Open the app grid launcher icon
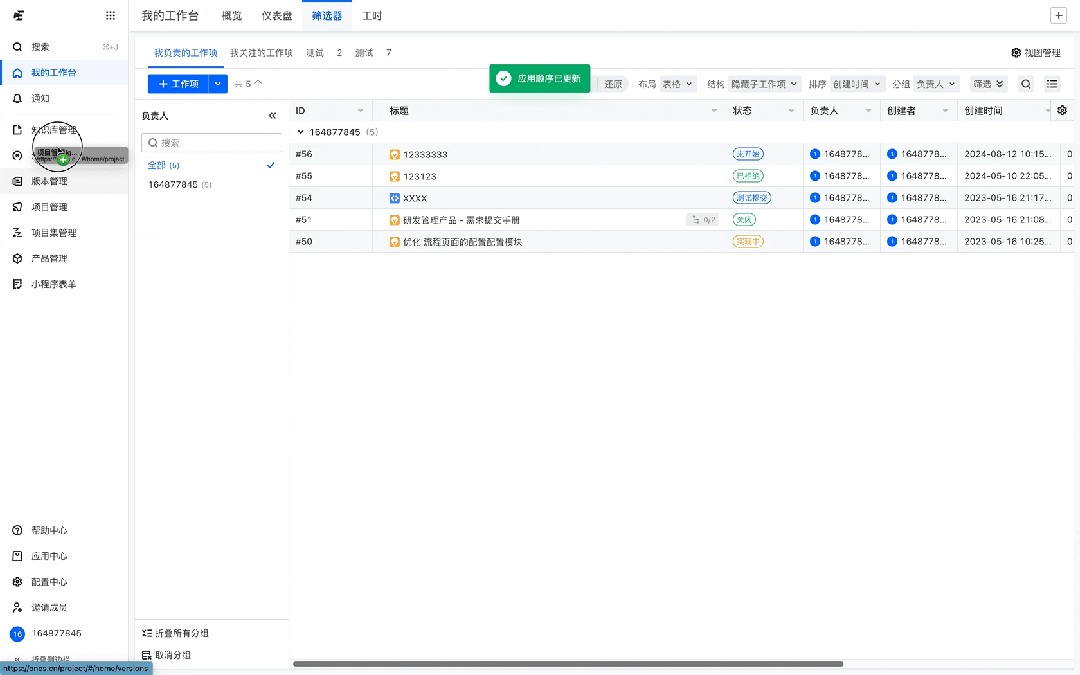 (110, 15)
